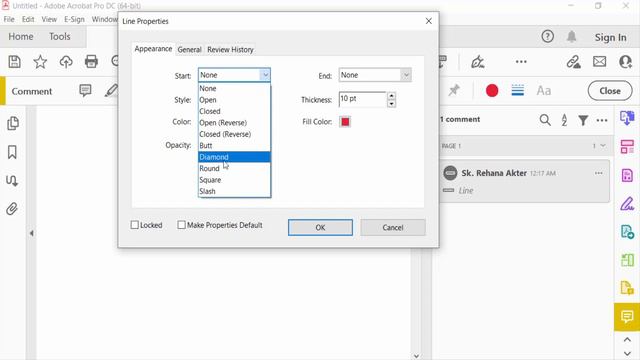Open comments list options ellipsis

pos(602,120)
